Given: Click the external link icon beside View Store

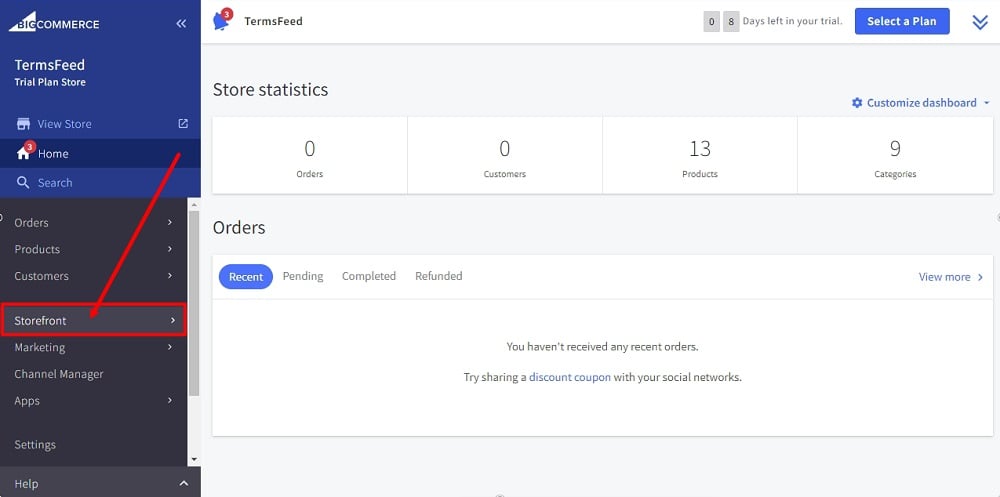Looking at the screenshot, I should (x=183, y=124).
